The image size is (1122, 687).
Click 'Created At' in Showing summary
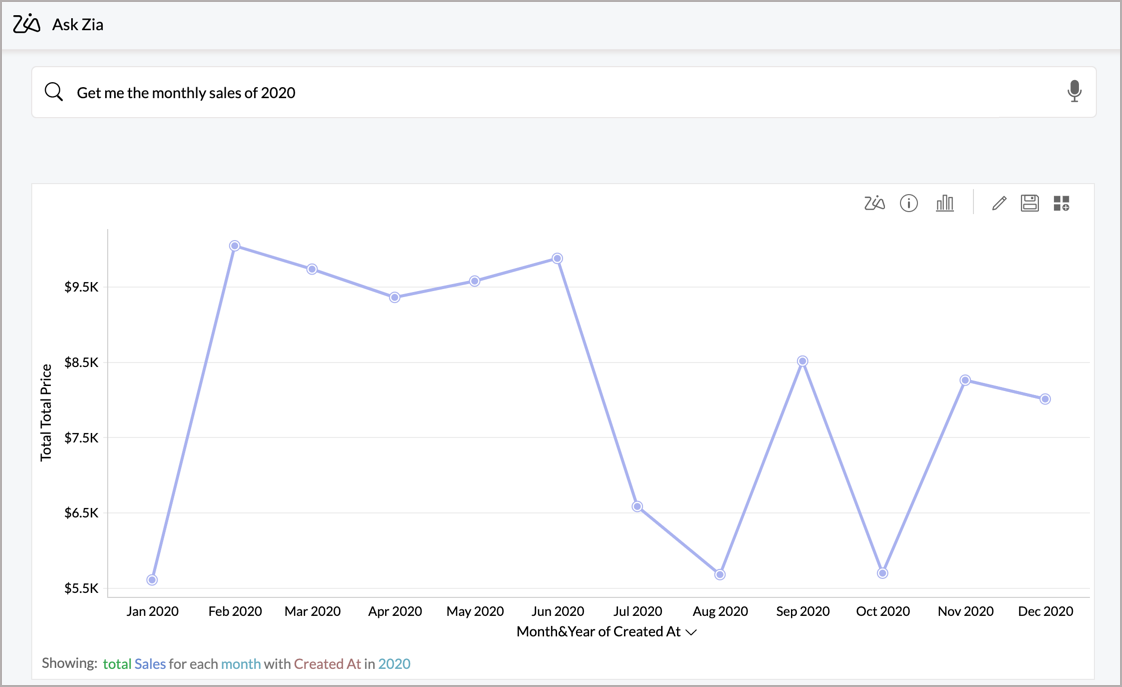327,664
